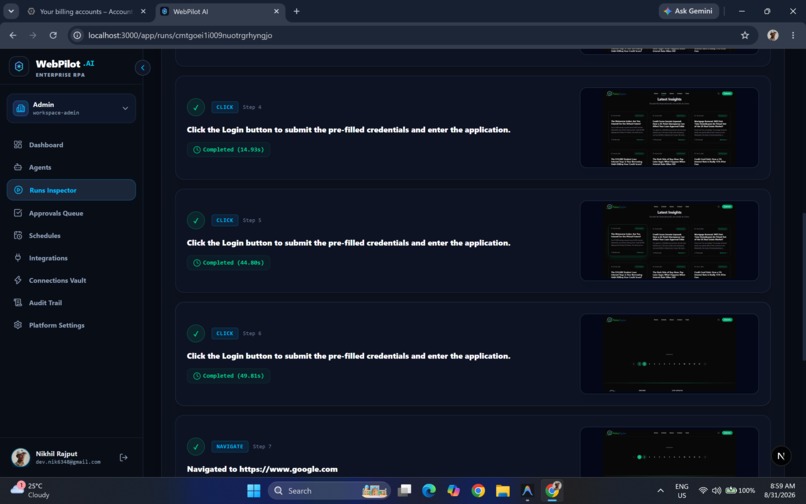Click the WebPilot logo icon
The height and width of the screenshot is (504, 806).
tap(19, 67)
